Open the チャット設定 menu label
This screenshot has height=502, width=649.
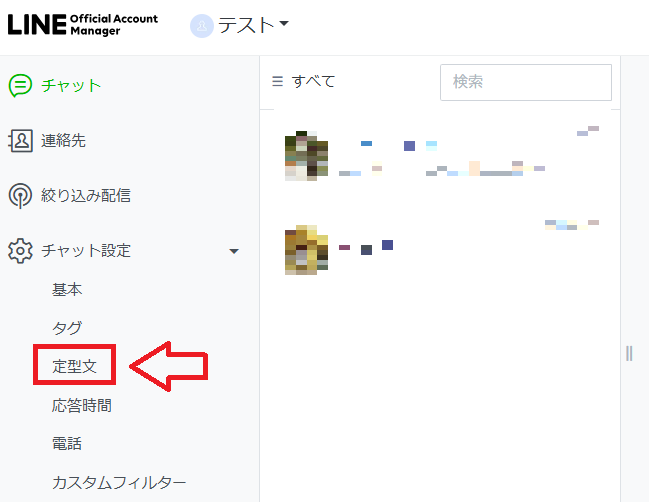coord(86,251)
